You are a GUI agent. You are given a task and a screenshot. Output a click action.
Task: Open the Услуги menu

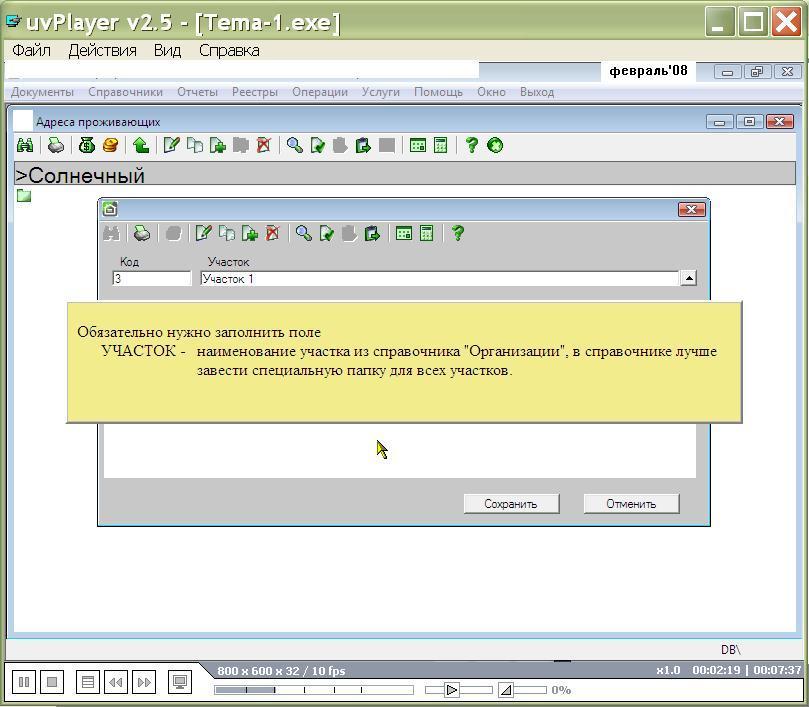[x=381, y=92]
